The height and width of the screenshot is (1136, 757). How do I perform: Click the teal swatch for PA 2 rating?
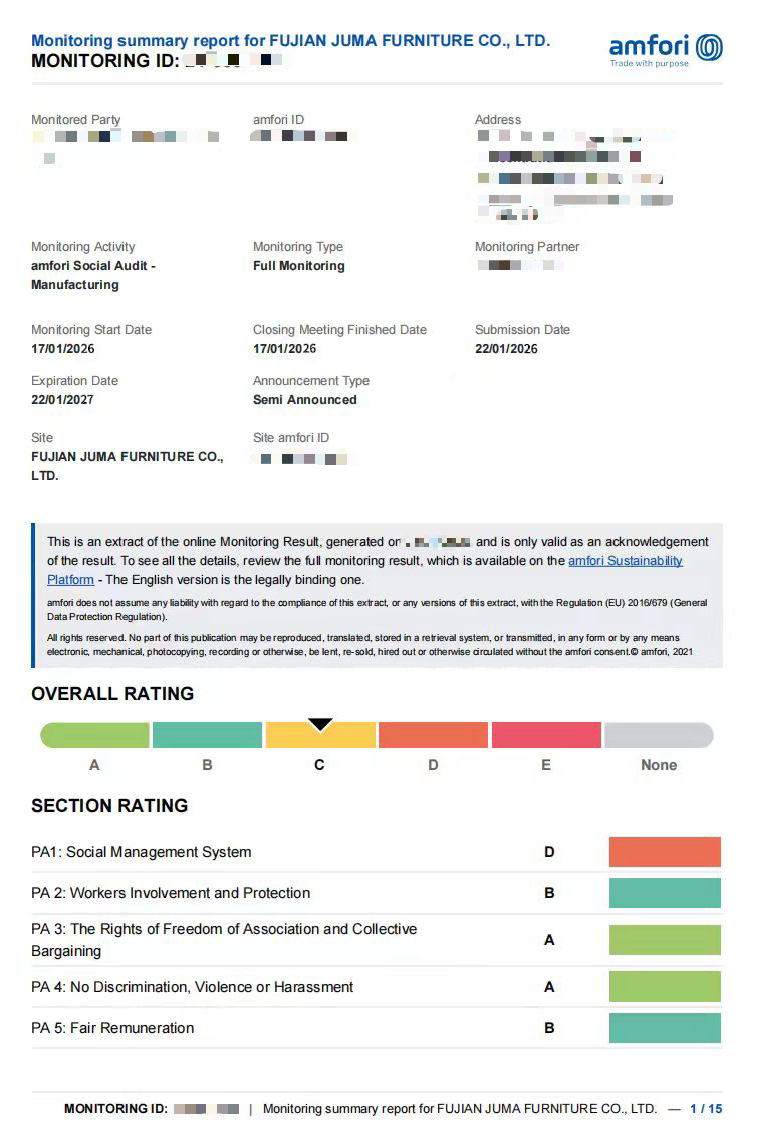pos(665,893)
